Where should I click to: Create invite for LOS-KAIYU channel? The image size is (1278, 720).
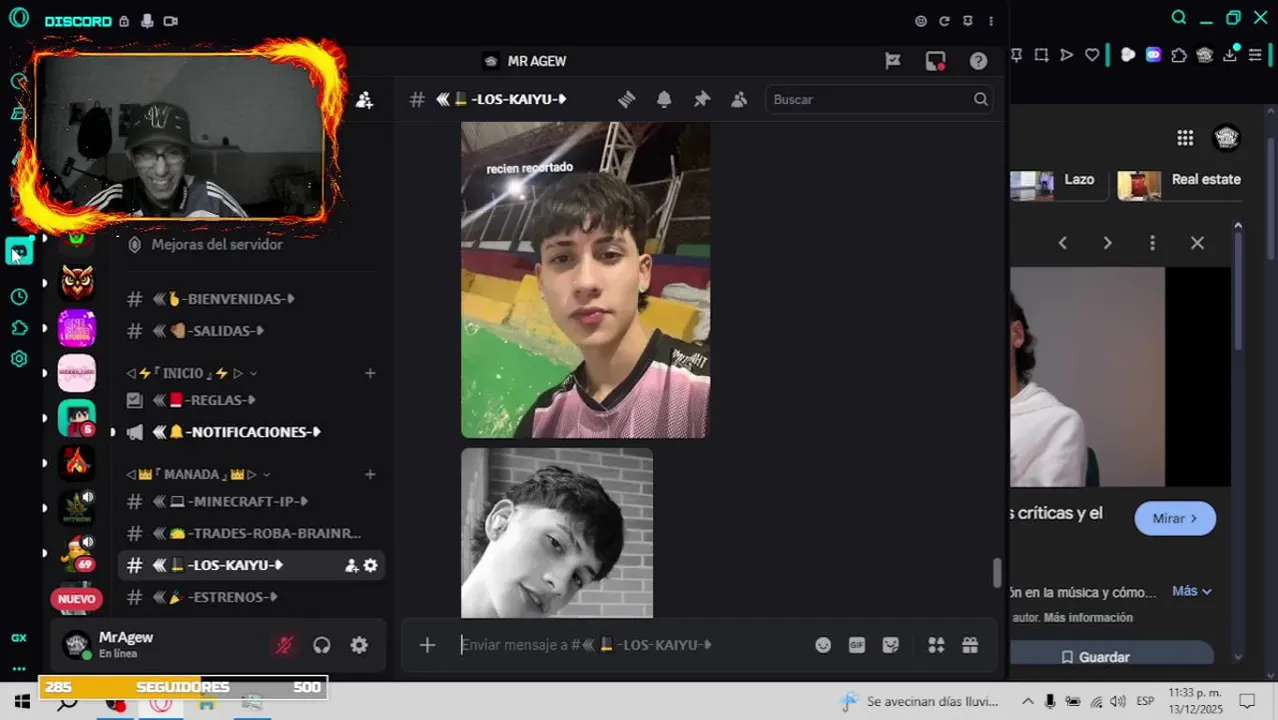[x=351, y=565]
